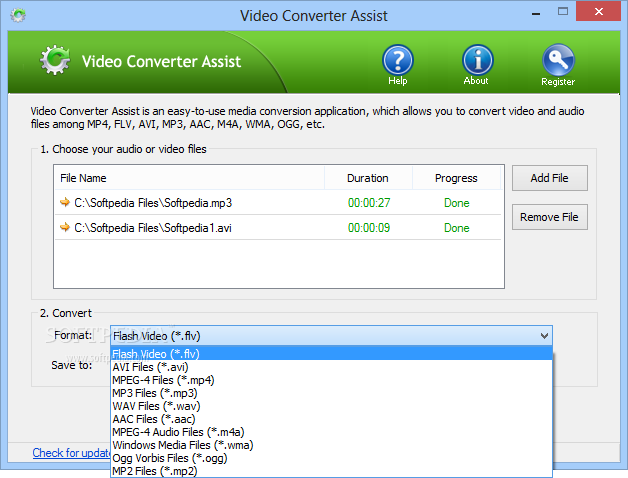Select MPEG-4 Files (*.mp4) option

(331, 380)
